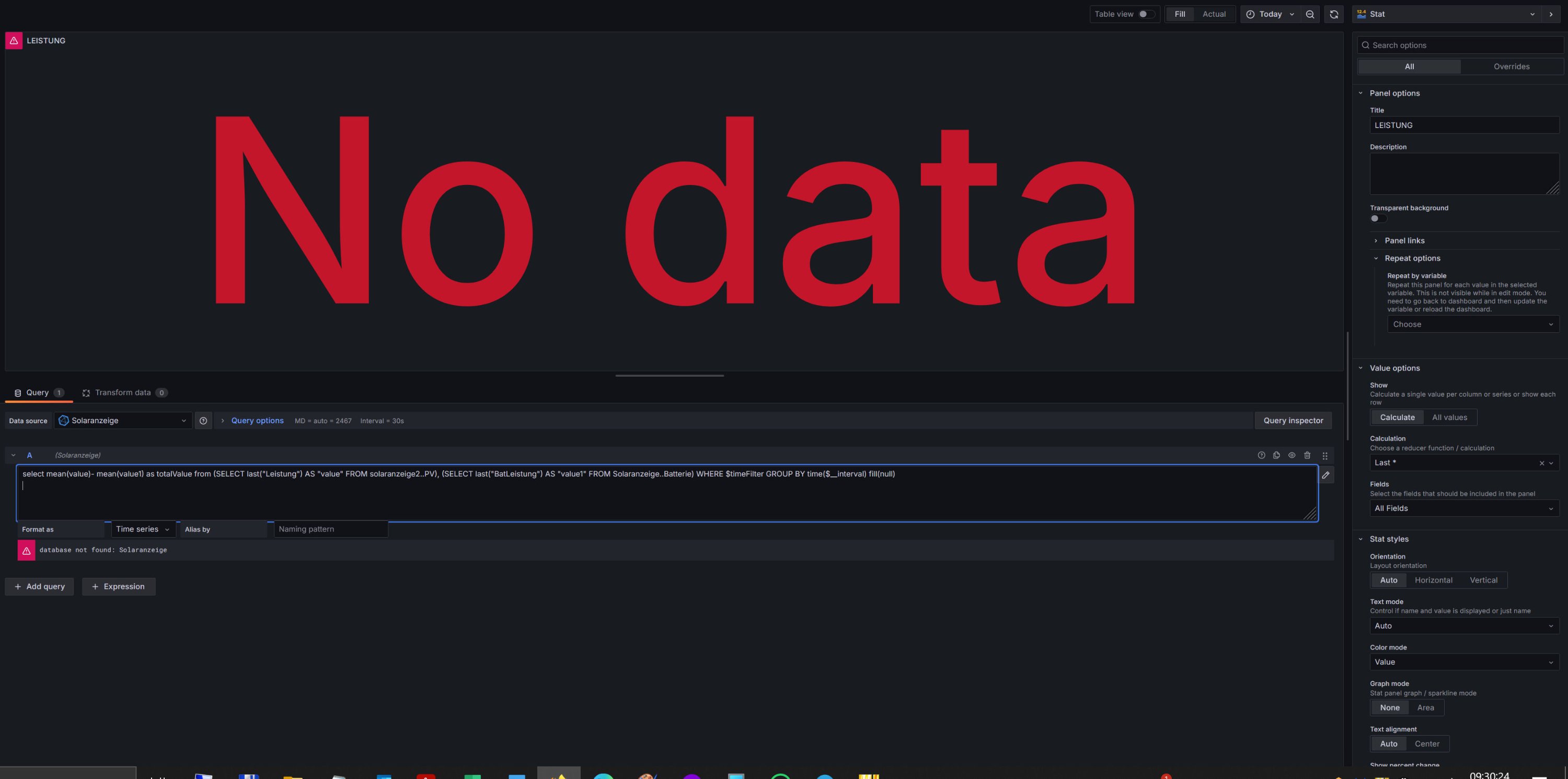Open the Solaranzeige data source dropdown

[123, 421]
